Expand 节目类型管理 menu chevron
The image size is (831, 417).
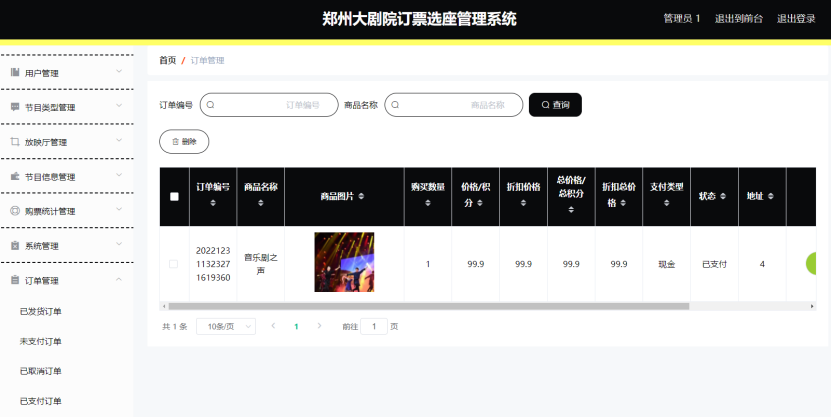pos(119,105)
